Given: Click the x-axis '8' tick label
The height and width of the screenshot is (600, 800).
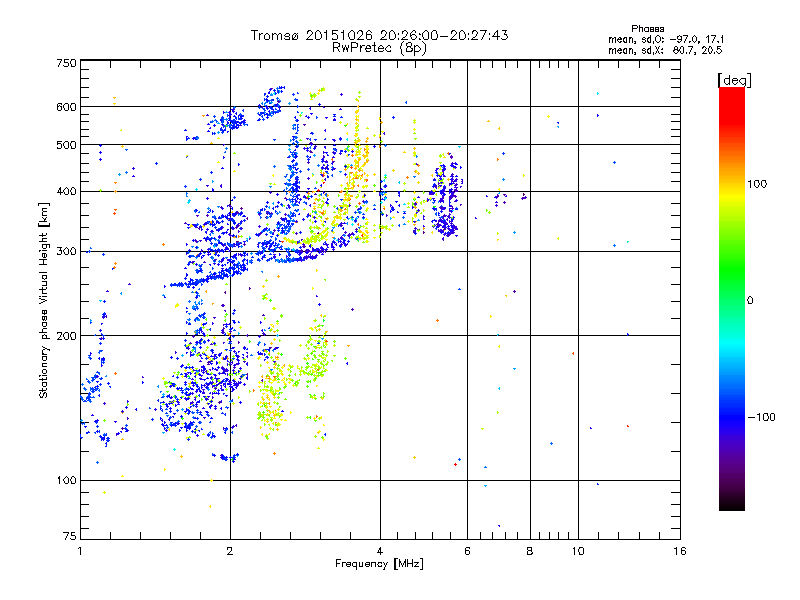Looking at the screenshot, I should pos(530,551).
